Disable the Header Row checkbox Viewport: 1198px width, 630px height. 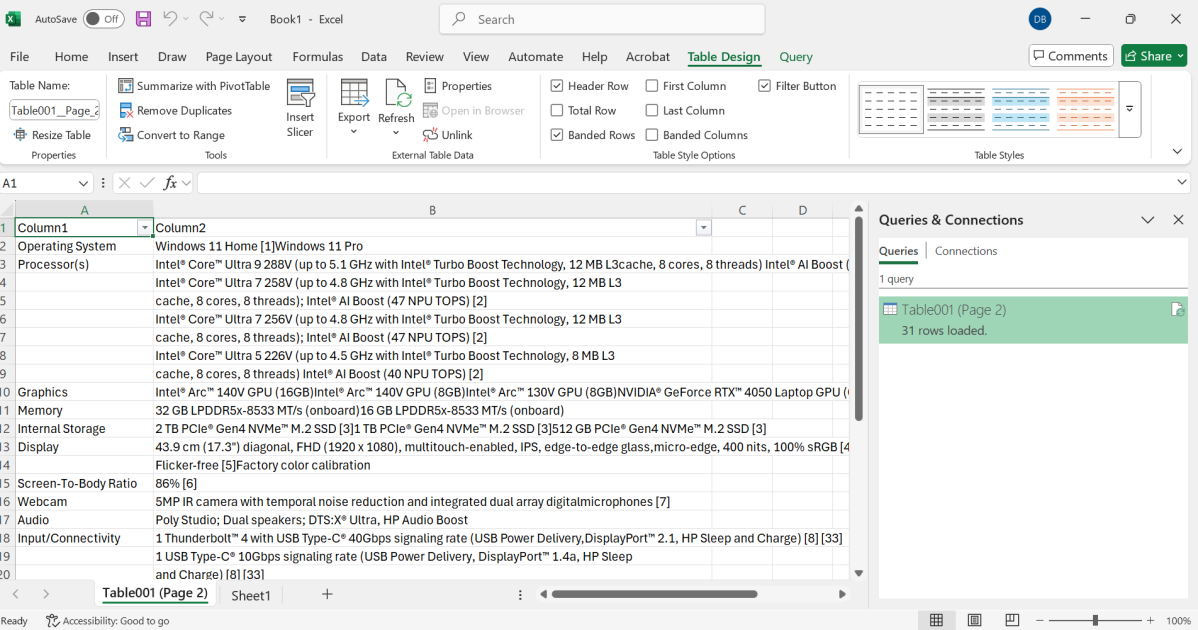[x=557, y=86]
